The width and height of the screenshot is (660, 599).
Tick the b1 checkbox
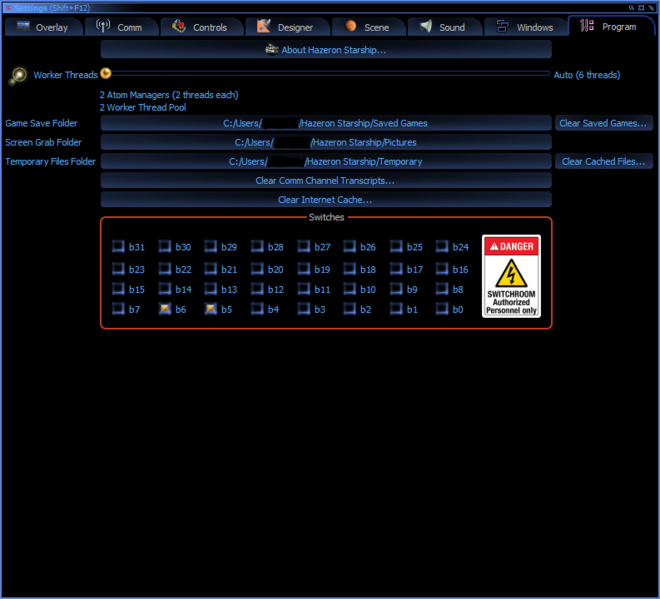(396, 309)
